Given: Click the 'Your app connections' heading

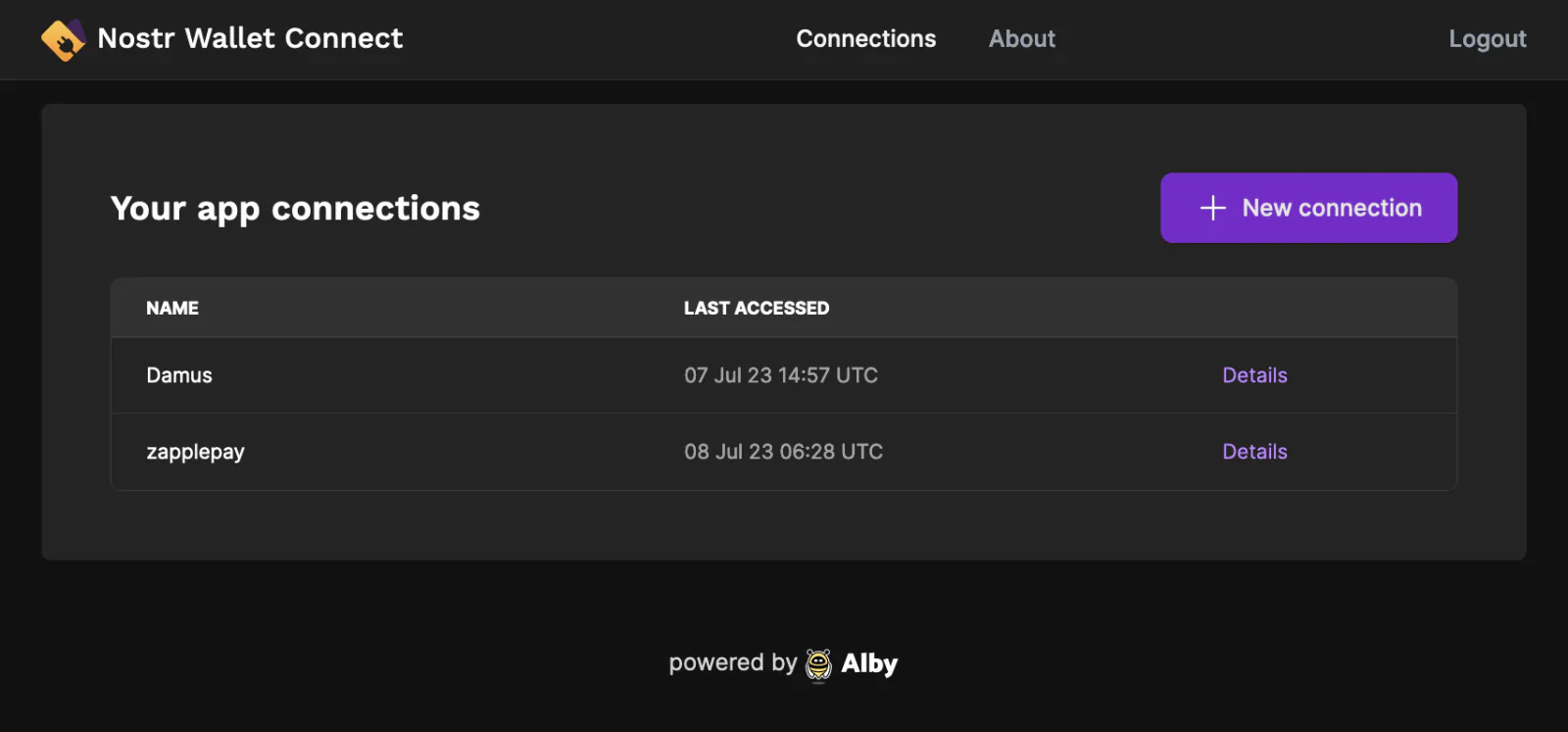Looking at the screenshot, I should pos(295,209).
